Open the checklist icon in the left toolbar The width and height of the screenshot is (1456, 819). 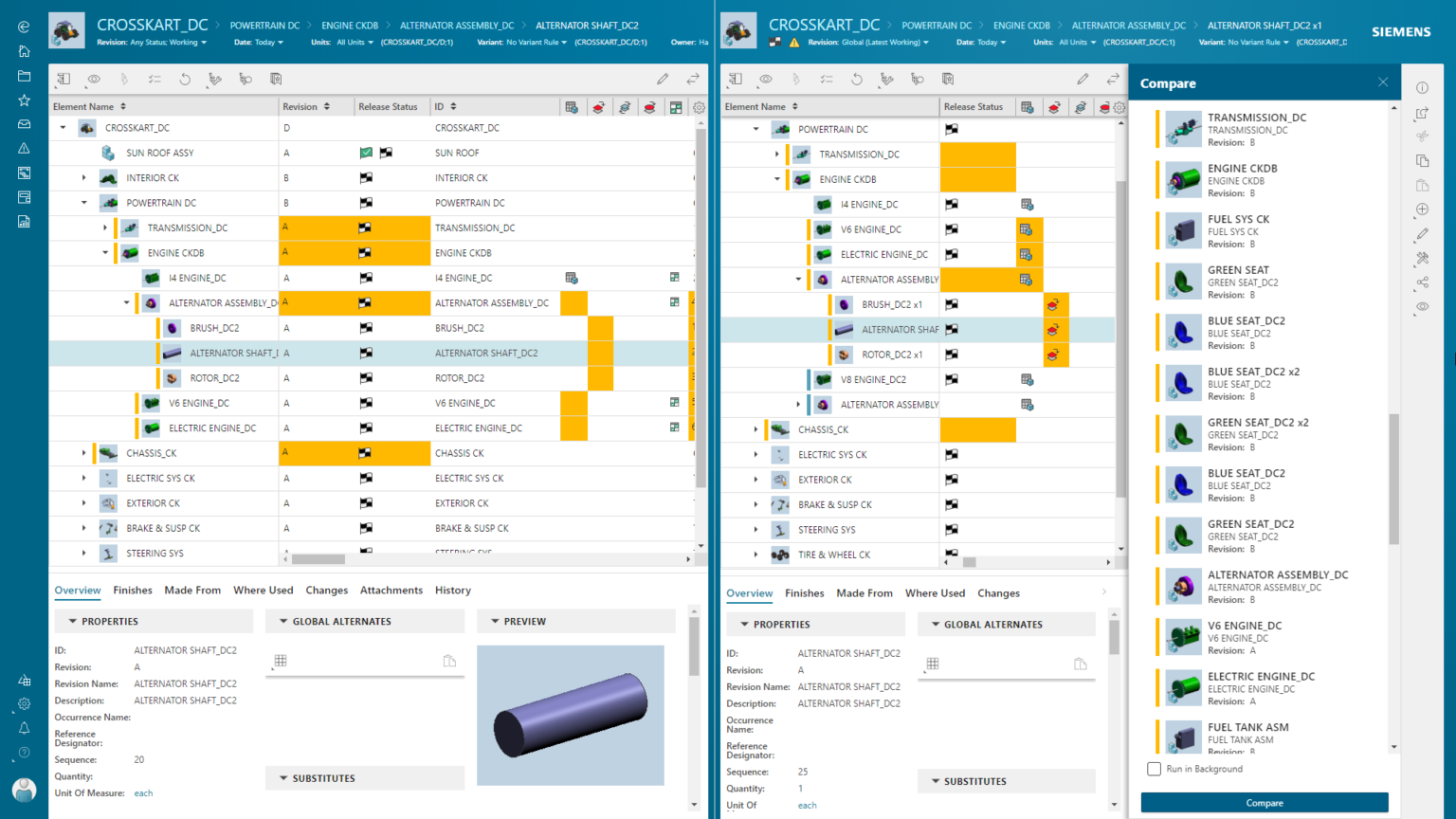point(156,80)
